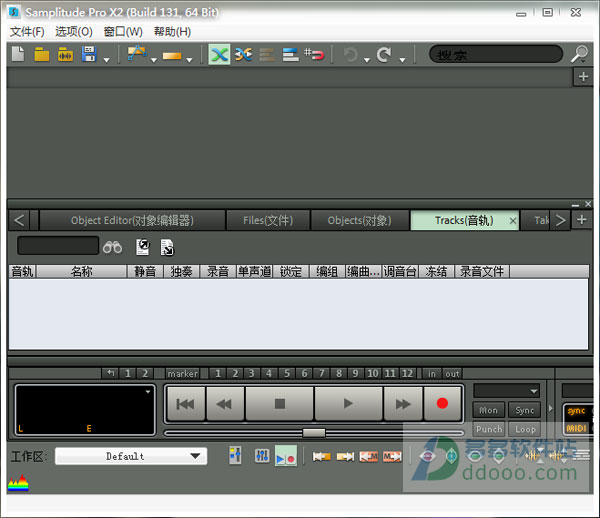Click the grayed-out track list icon
600x518 pixels.
267,55
